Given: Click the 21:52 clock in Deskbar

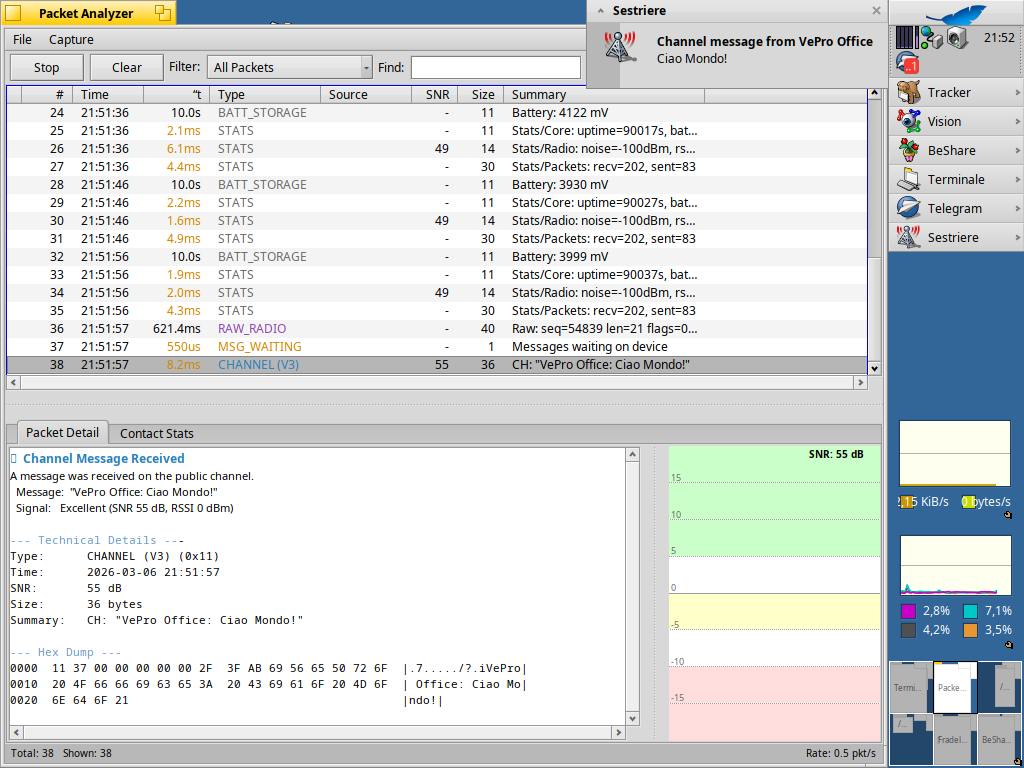Looking at the screenshot, I should 999,38.
